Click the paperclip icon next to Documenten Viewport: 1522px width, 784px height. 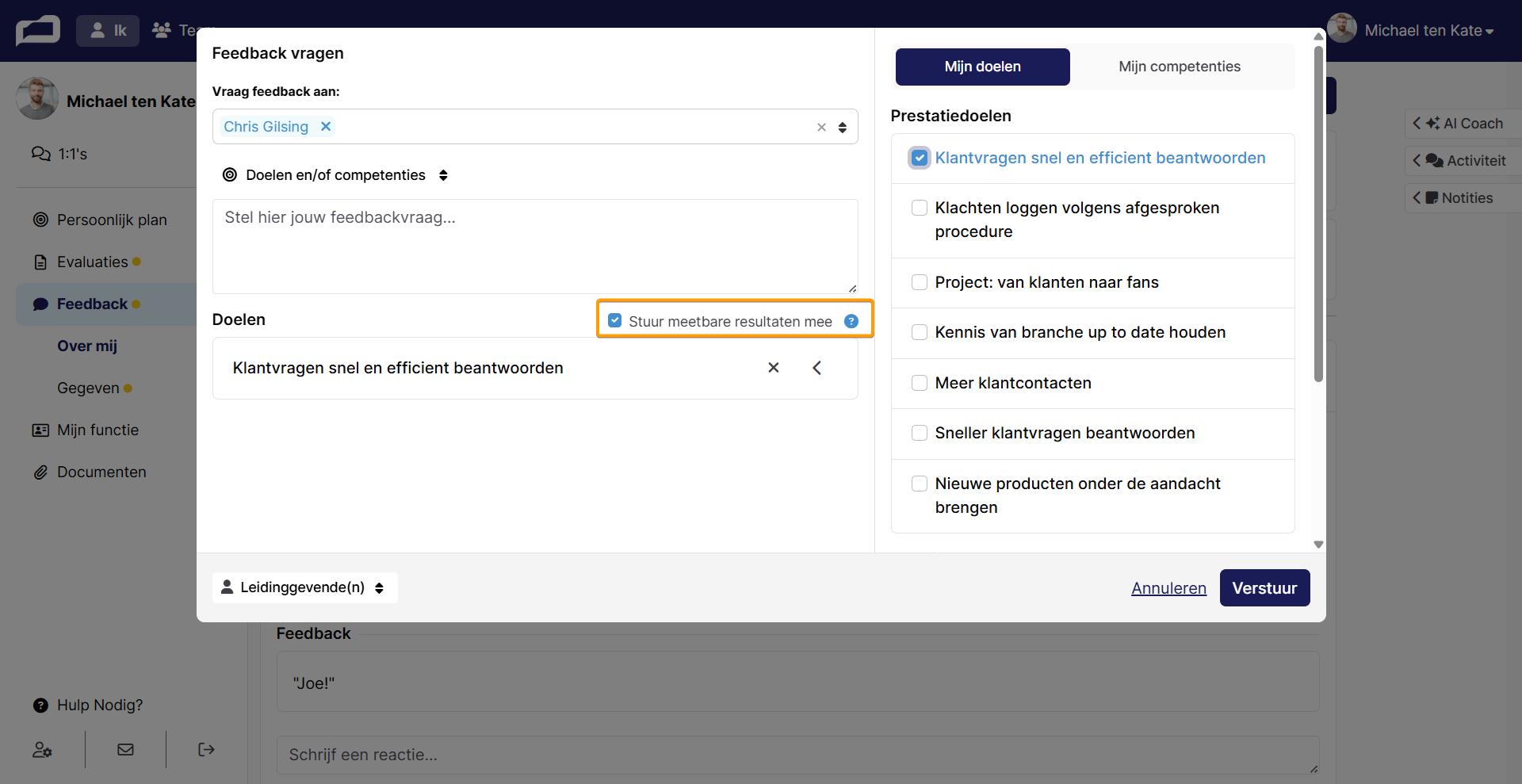[x=40, y=472]
